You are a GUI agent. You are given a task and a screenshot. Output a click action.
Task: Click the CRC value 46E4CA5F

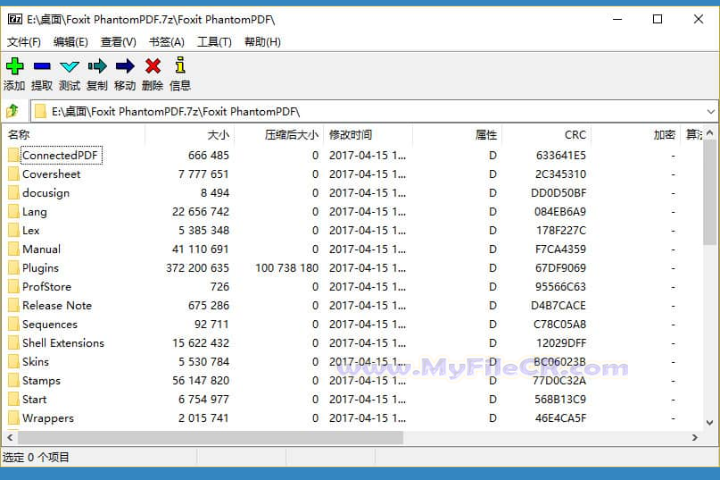(x=561, y=418)
